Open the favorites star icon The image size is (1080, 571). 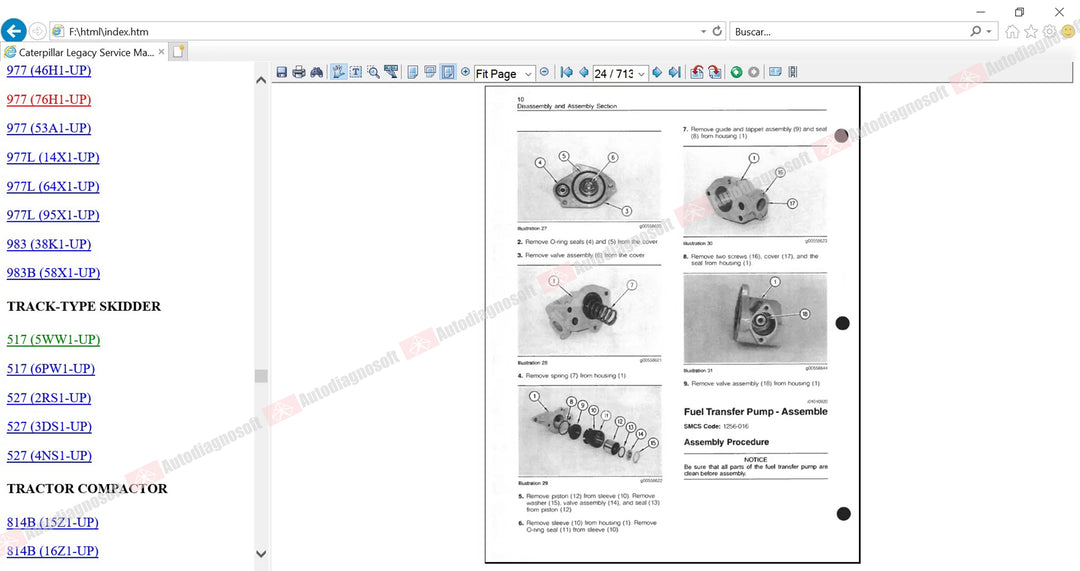pos(1030,31)
